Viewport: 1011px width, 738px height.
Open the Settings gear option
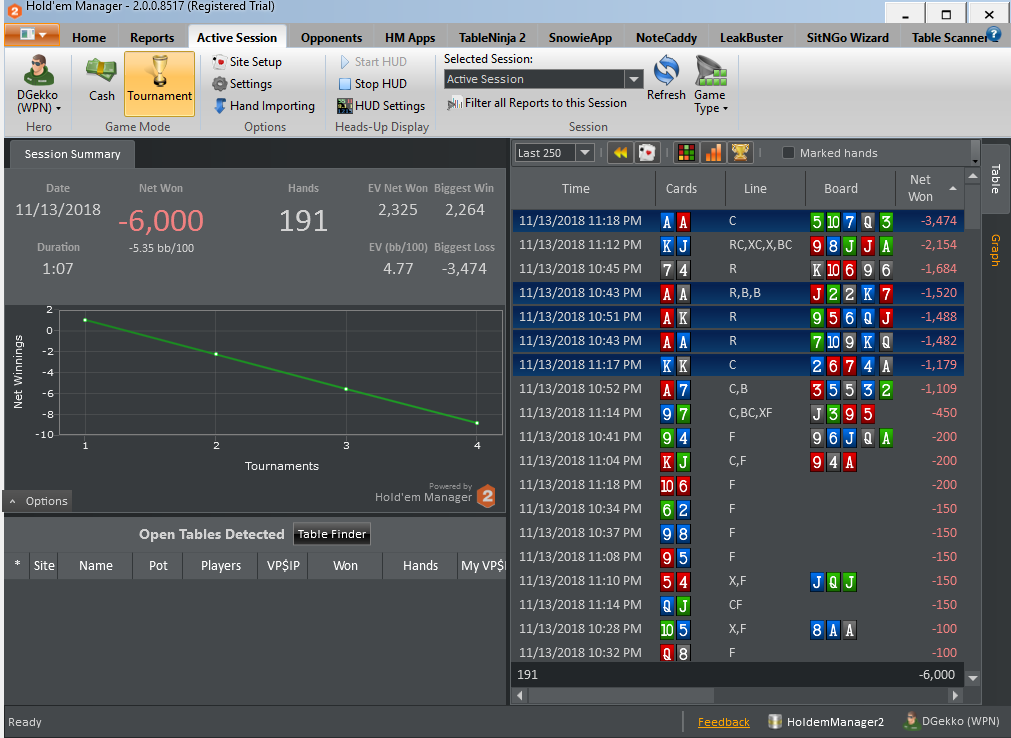[x=242, y=84]
